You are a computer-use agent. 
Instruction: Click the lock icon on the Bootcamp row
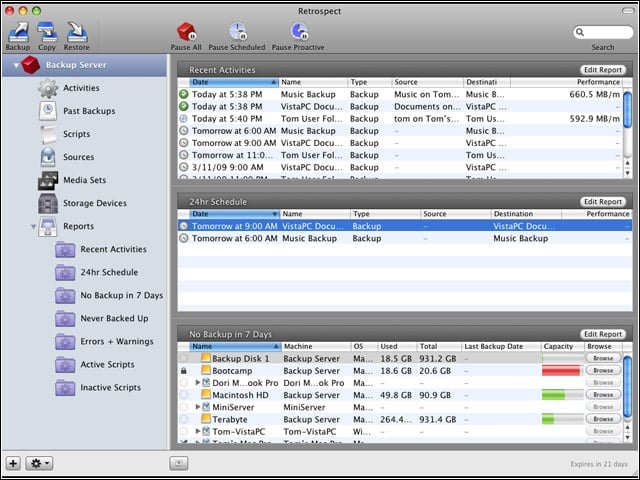[x=184, y=371]
